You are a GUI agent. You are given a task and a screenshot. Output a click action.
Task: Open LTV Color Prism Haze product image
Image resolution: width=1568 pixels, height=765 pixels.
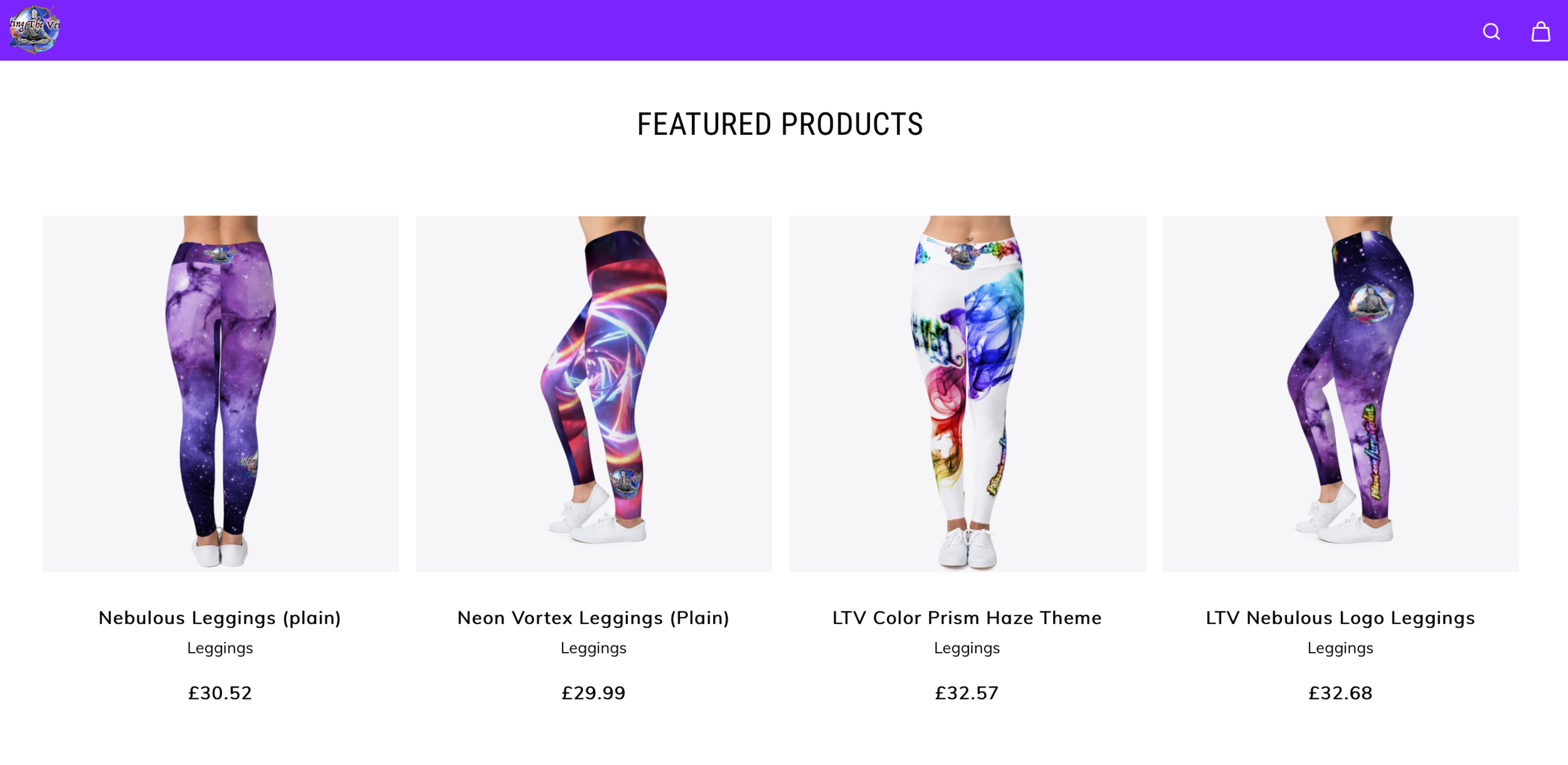coord(967,394)
